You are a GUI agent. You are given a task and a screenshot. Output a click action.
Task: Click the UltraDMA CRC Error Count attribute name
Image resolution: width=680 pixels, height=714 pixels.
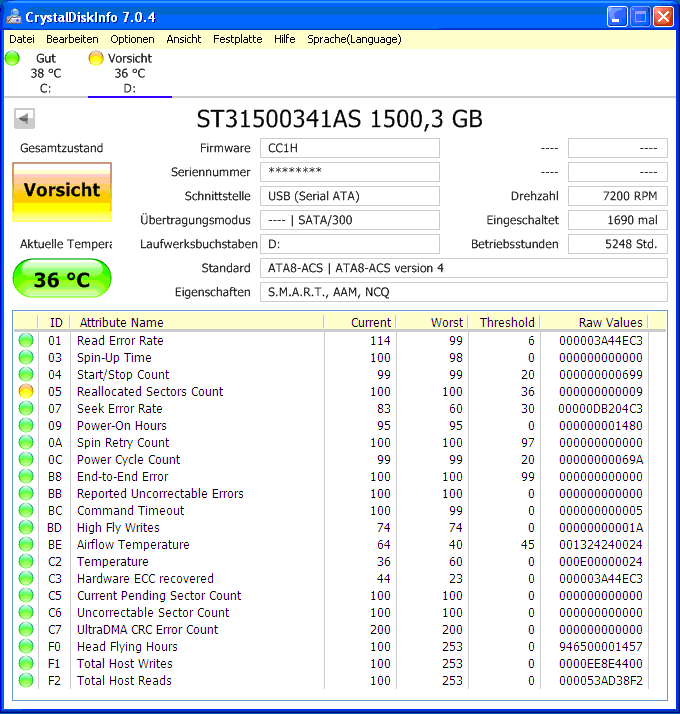tap(148, 630)
